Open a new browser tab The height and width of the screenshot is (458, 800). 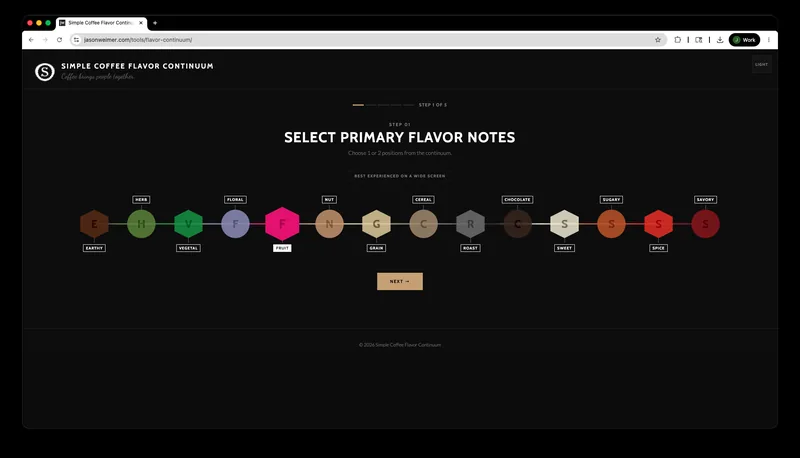pos(155,23)
